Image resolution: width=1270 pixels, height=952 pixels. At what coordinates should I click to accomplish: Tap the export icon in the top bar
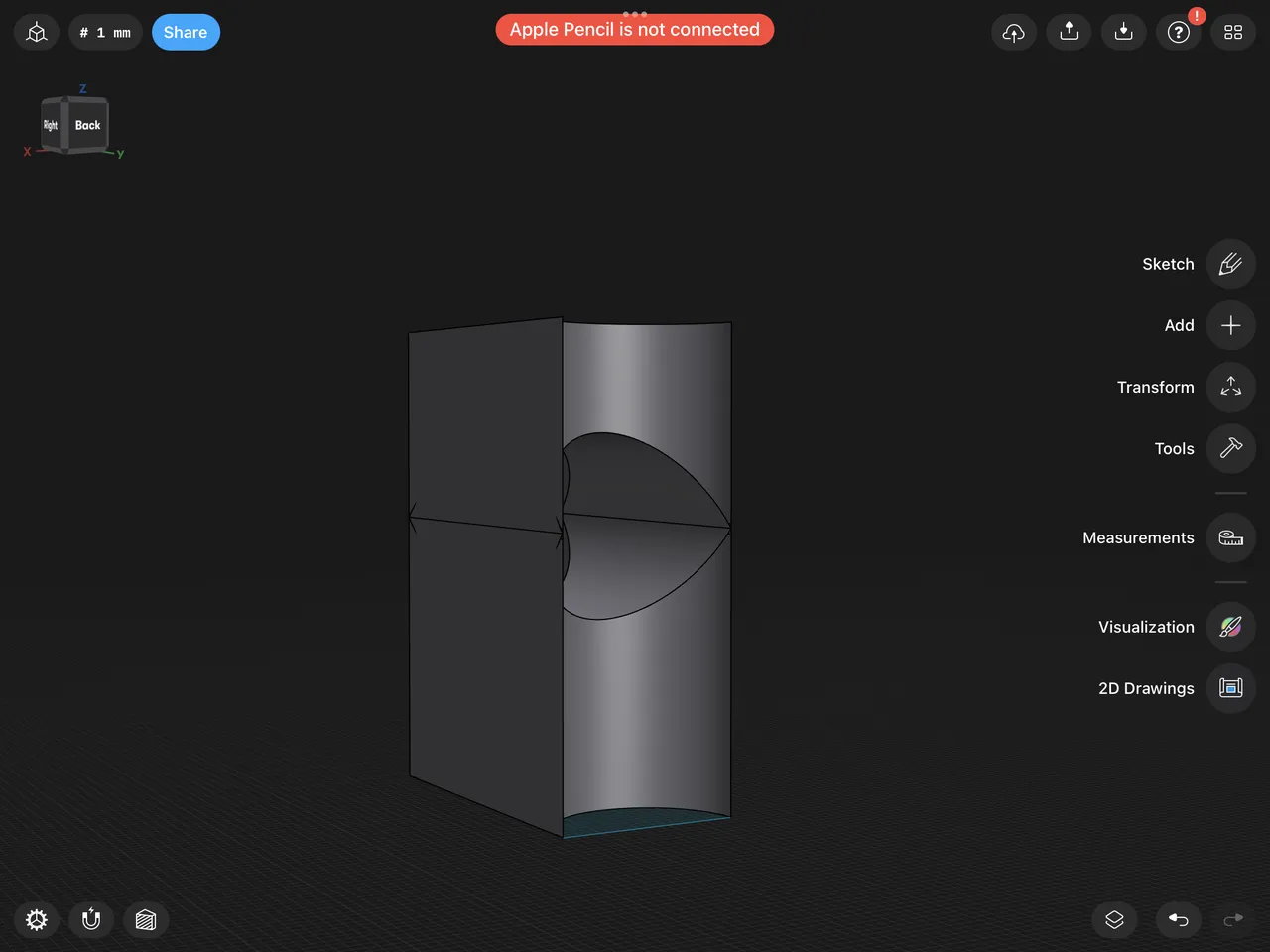pos(1069,33)
